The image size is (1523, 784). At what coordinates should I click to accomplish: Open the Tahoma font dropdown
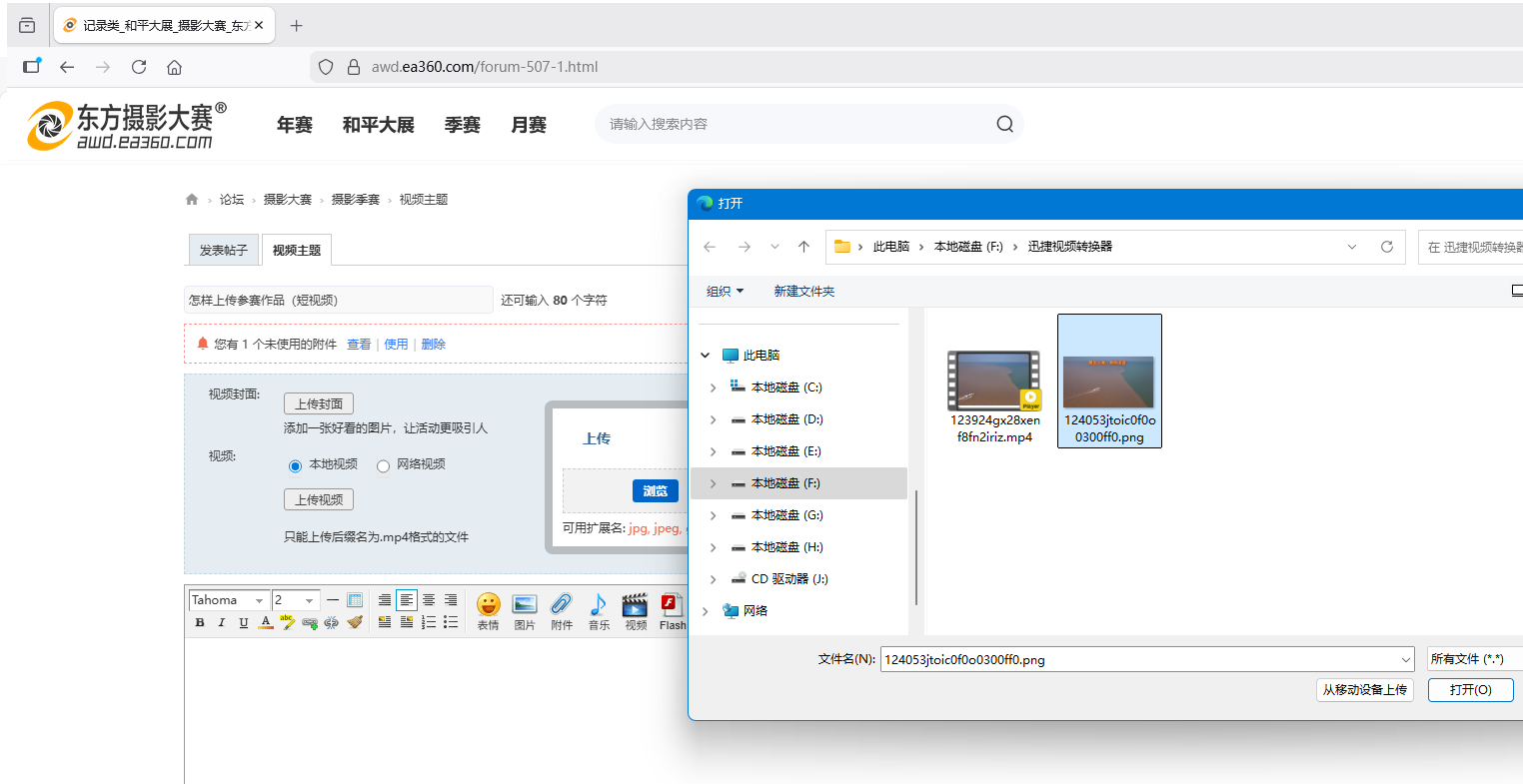tap(229, 600)
